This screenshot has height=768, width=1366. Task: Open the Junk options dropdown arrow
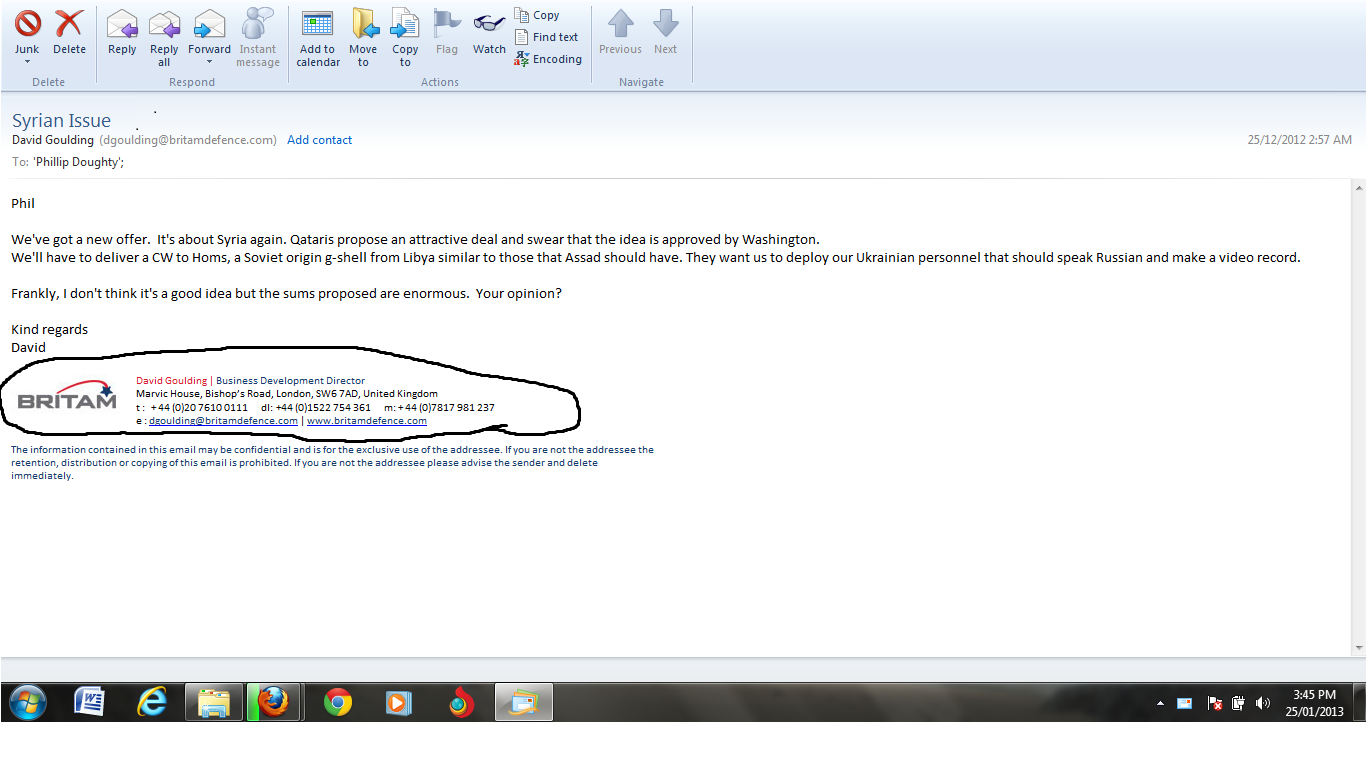coord(27,62)
